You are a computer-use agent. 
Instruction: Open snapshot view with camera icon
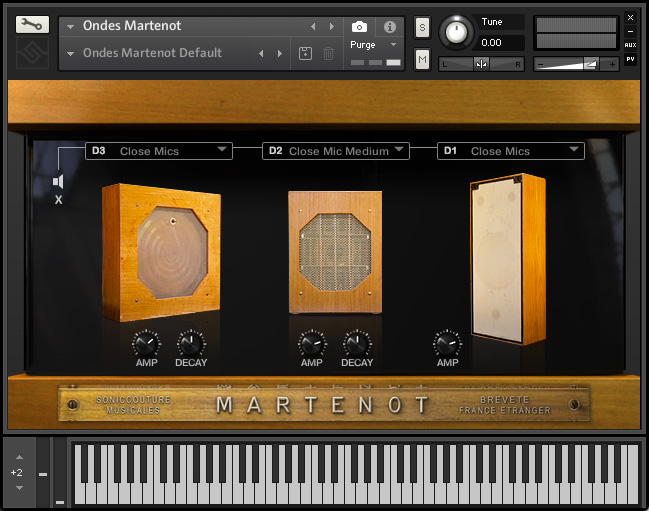tap(359, 27)
